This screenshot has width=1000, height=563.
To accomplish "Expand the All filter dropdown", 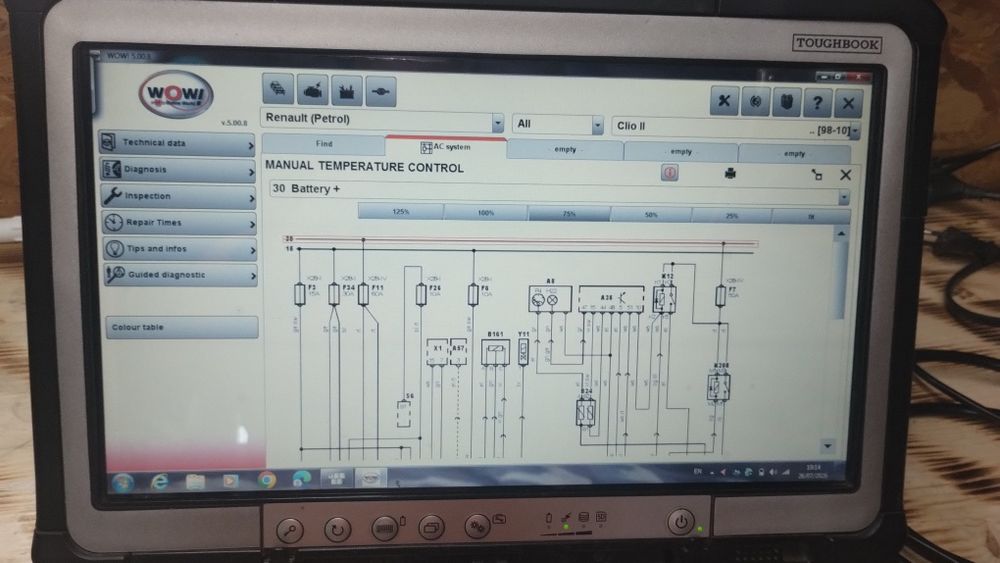I will (597, 125).
